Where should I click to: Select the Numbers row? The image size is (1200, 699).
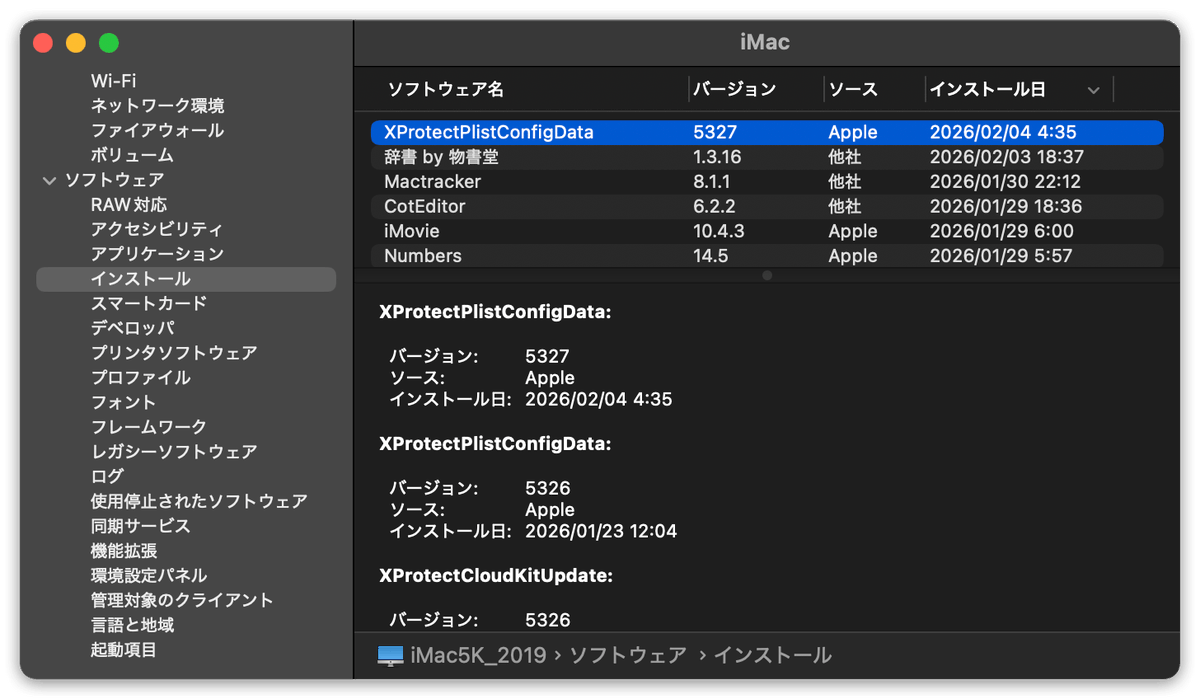pyautogui.click(x=767, y=256)
